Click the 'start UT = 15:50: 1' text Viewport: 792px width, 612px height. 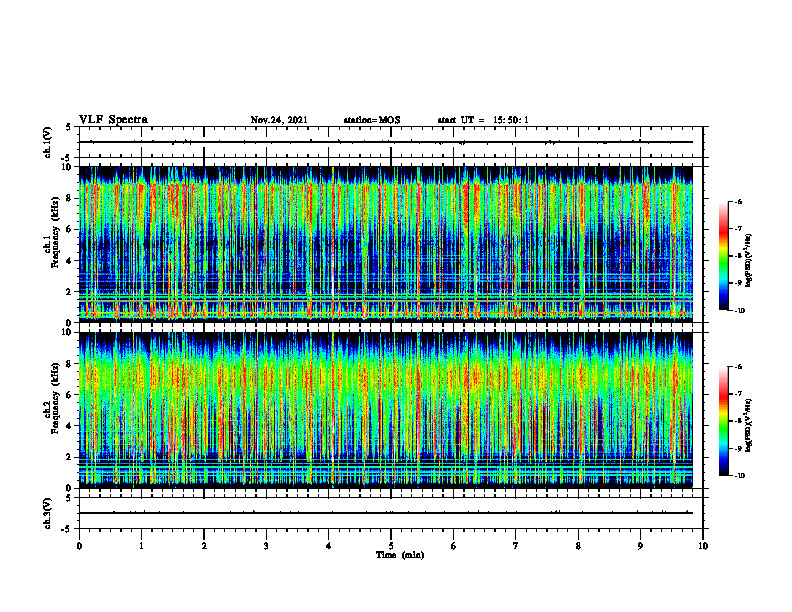click(483, 120)
